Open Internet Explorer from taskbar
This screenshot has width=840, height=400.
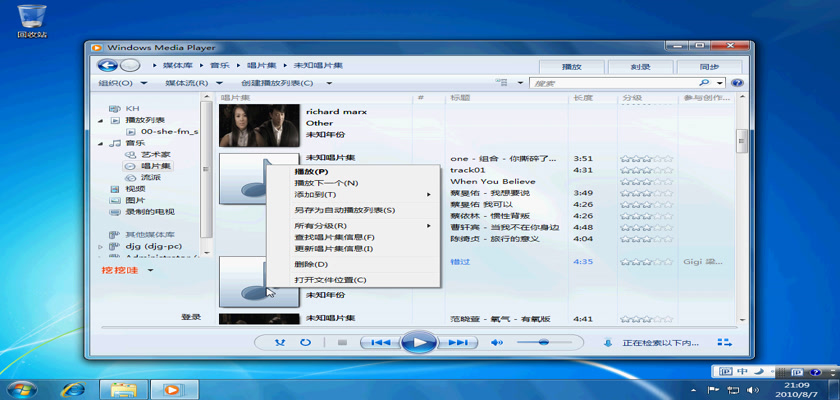coord(72,388)
